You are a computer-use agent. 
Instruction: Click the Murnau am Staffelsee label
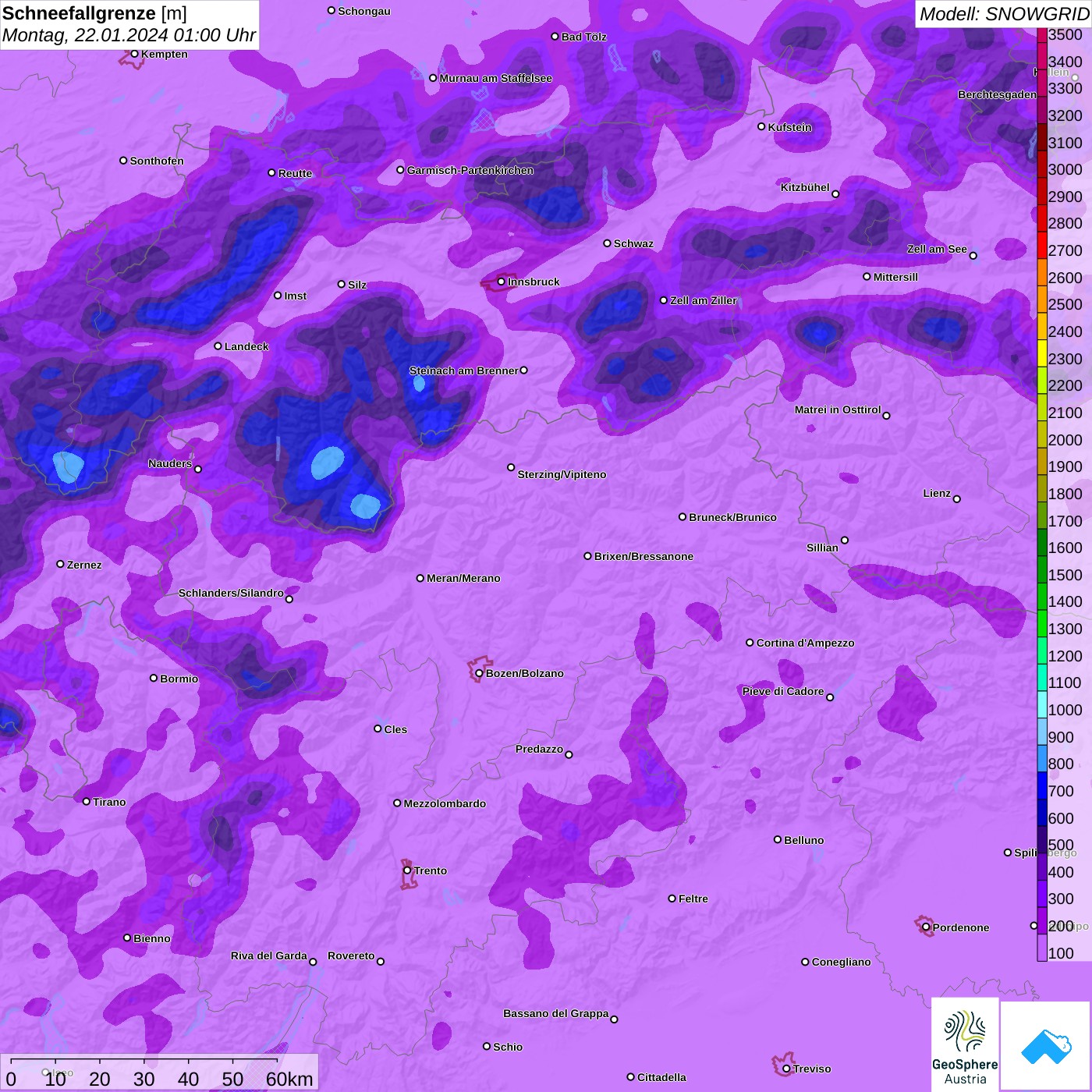pyautogui.click(x=495, y=78)
